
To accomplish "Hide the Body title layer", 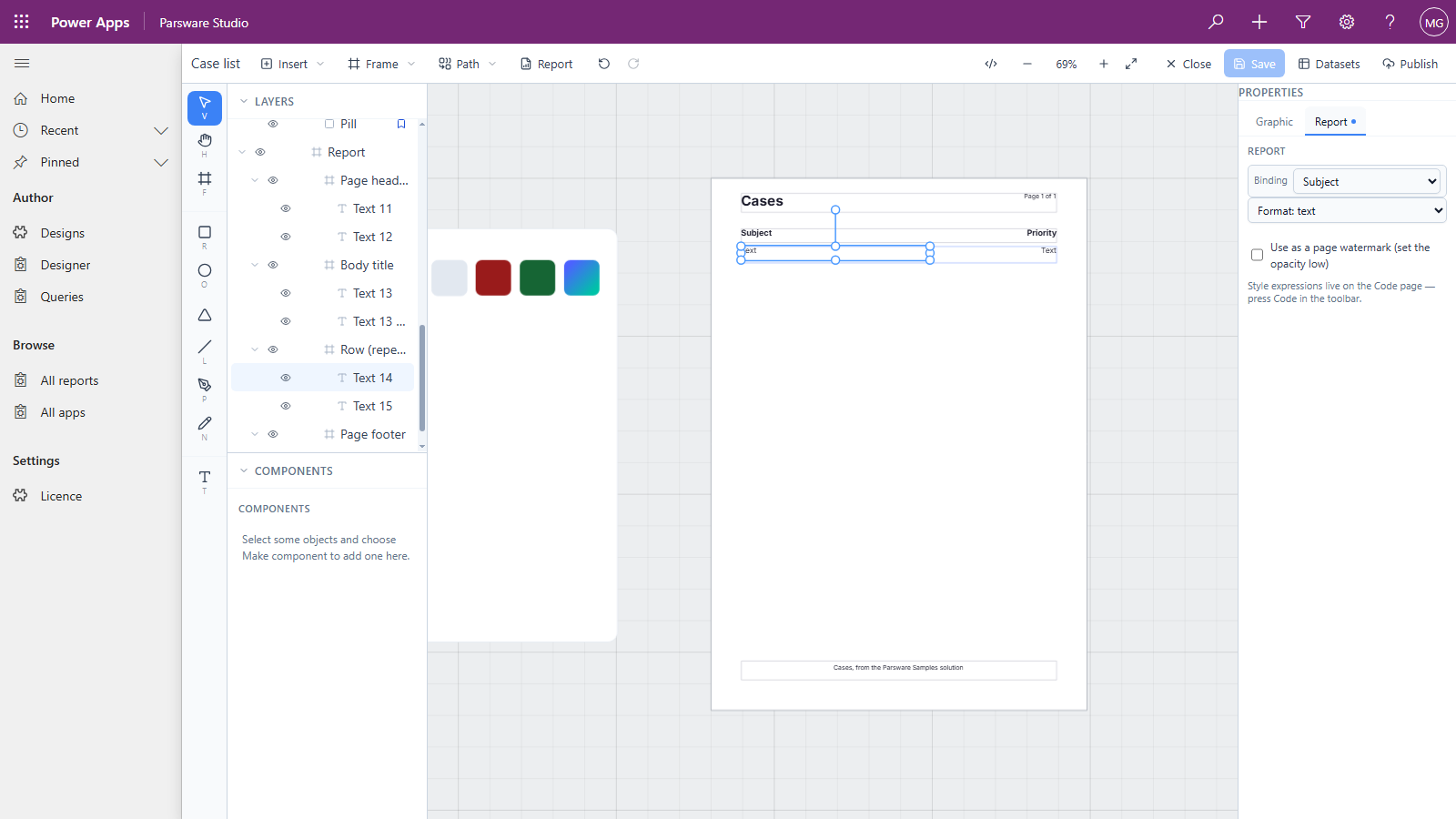I will (273, 265).
